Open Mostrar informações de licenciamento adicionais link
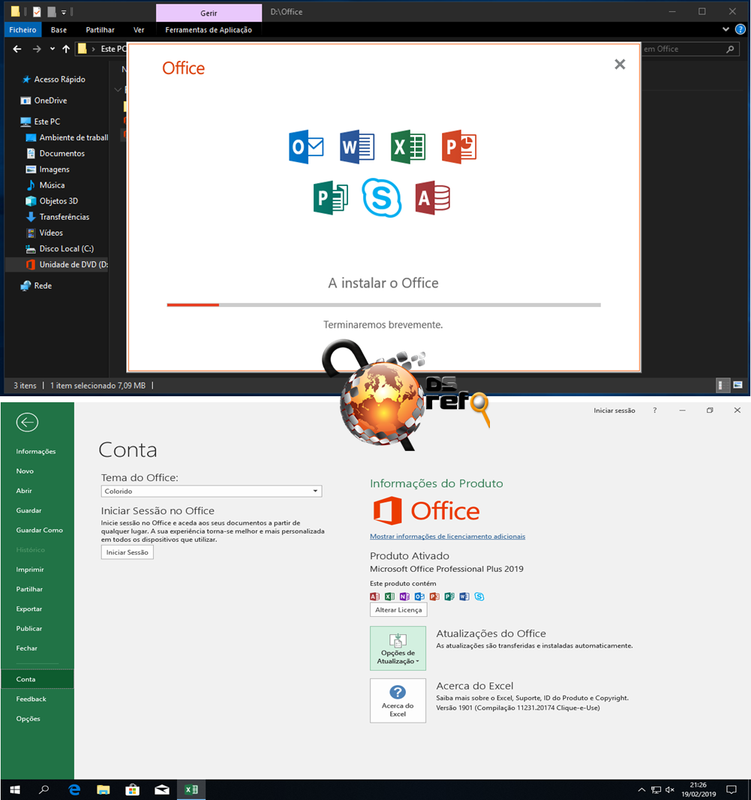This screenshot has width=751, height=800. tap(447, 536)
